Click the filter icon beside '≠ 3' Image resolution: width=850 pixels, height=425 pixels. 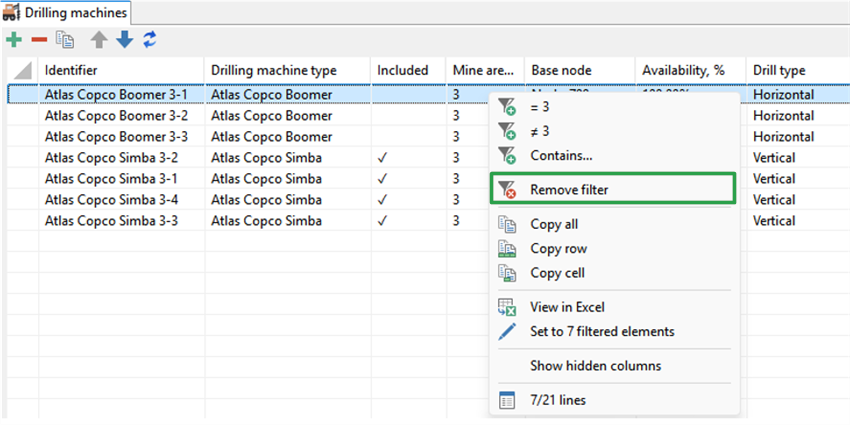[x=507, y=131]
